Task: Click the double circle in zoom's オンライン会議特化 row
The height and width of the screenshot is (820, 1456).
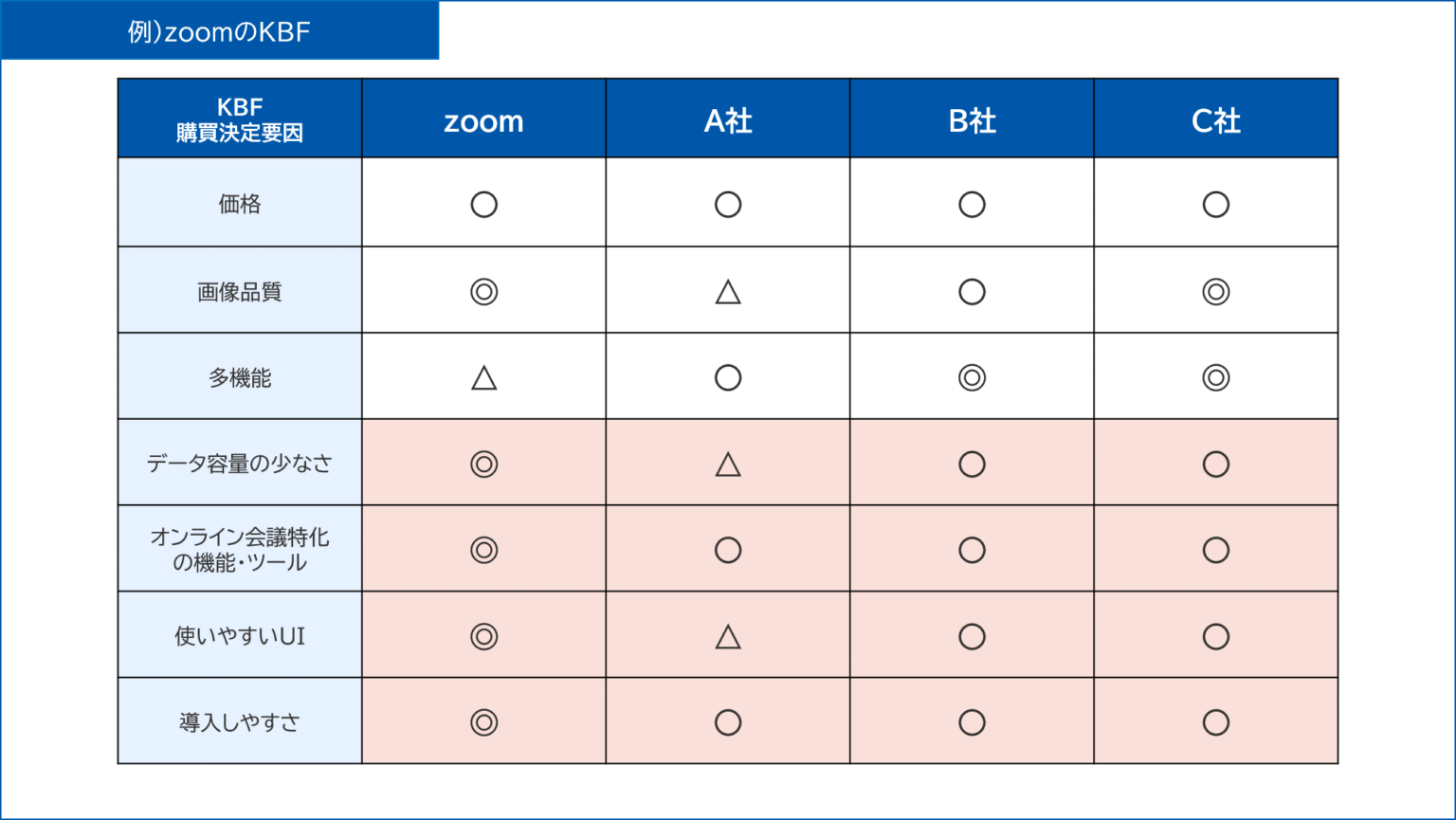Action: [483, 550]
